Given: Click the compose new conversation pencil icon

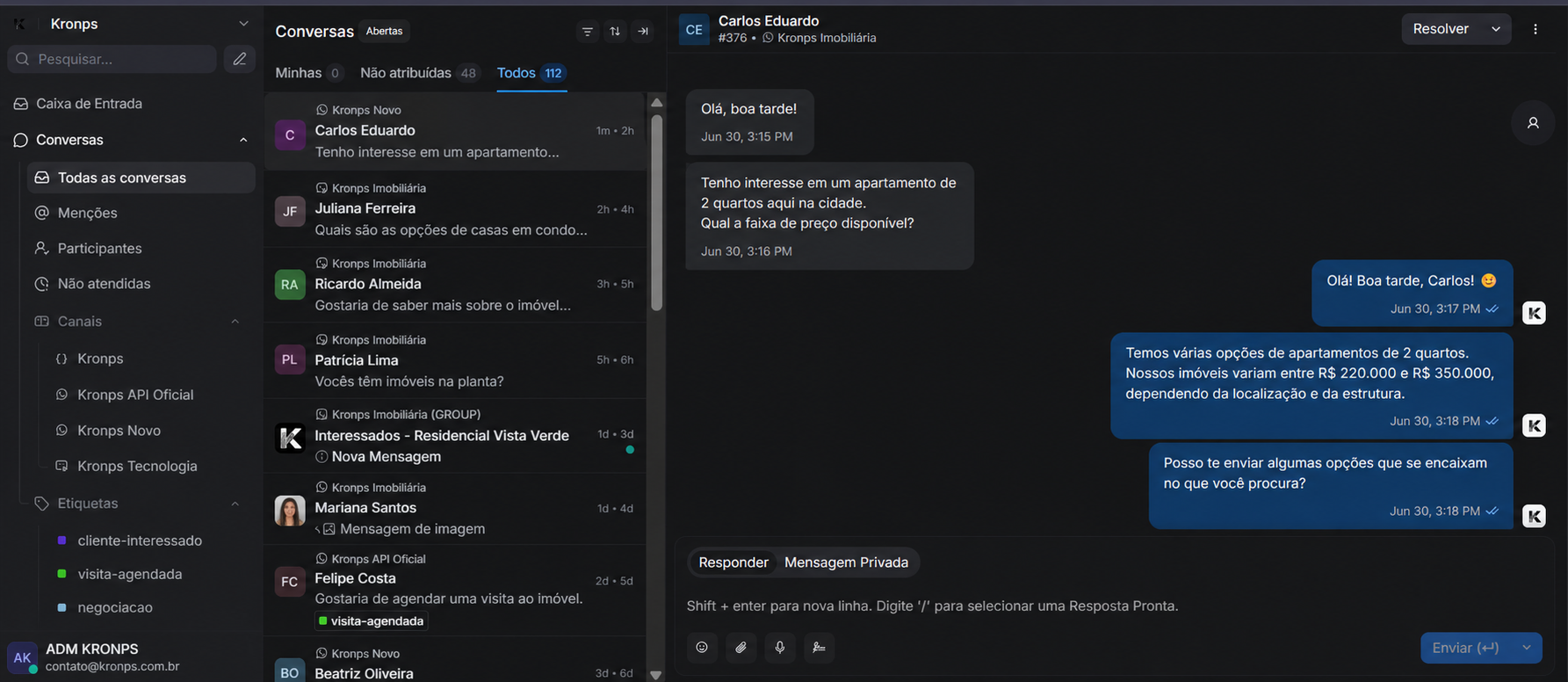Looking at the screenshot, I should pos(239,59).
